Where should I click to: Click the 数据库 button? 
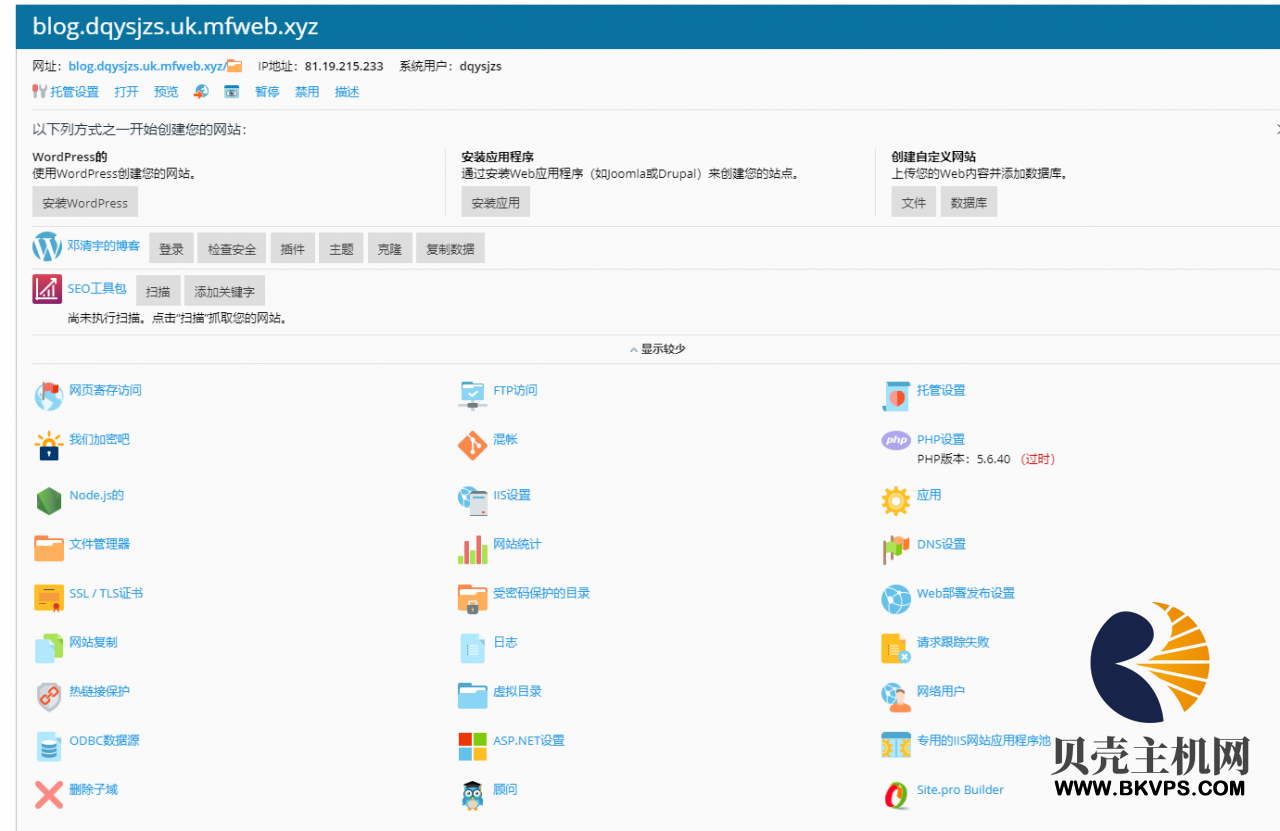[x=968, y=202]
